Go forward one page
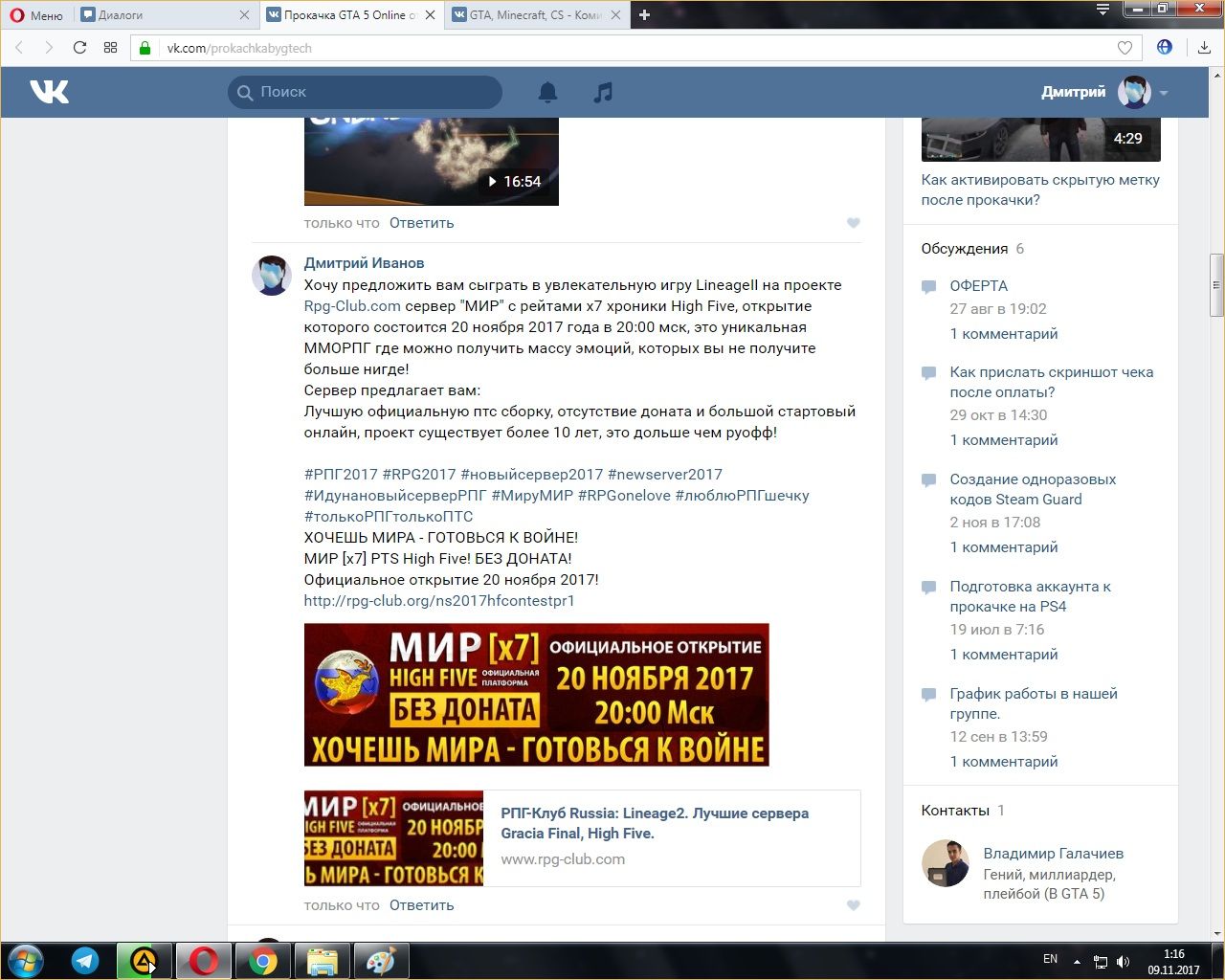 tap(49, 48)
